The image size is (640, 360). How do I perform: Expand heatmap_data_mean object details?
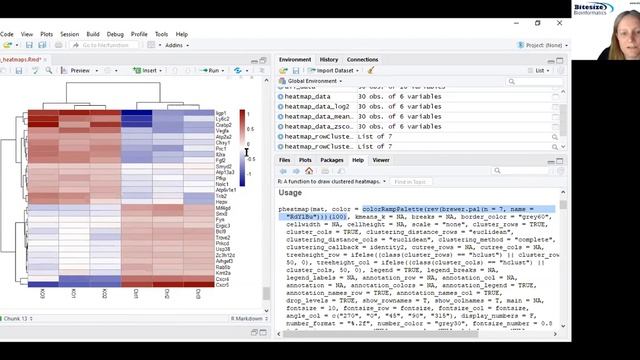pos(280,117)
